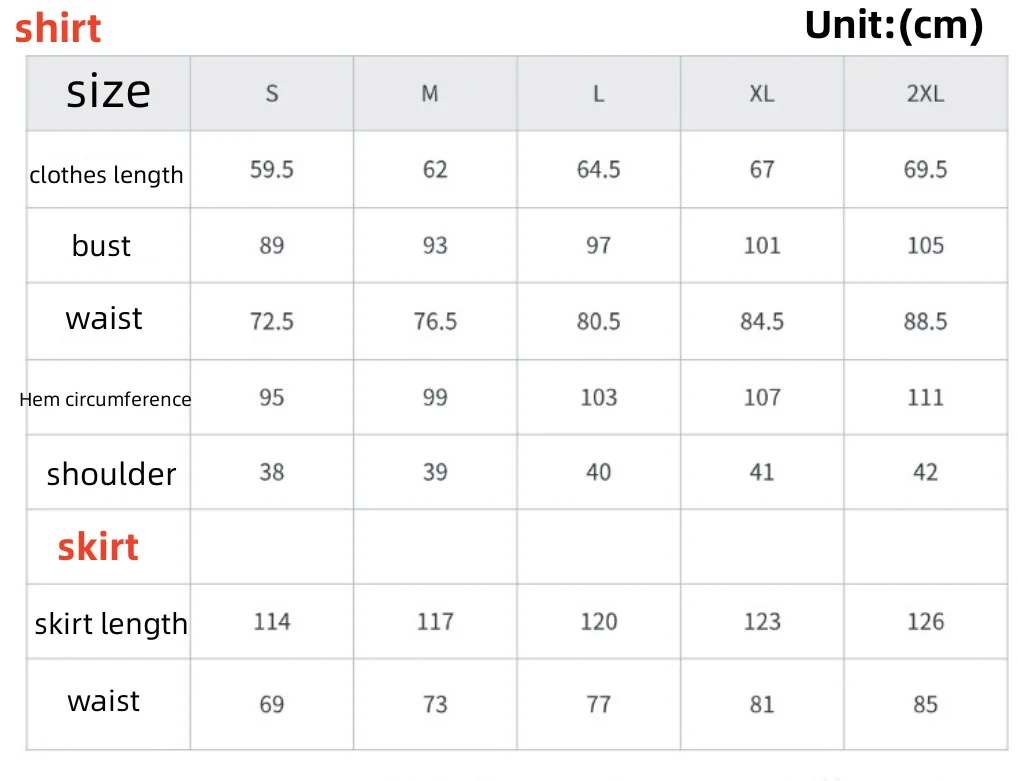Image resolution: width=1018 pixels, height=781 pixels.
Task: Select the S size column header
Action: point(272,94)
